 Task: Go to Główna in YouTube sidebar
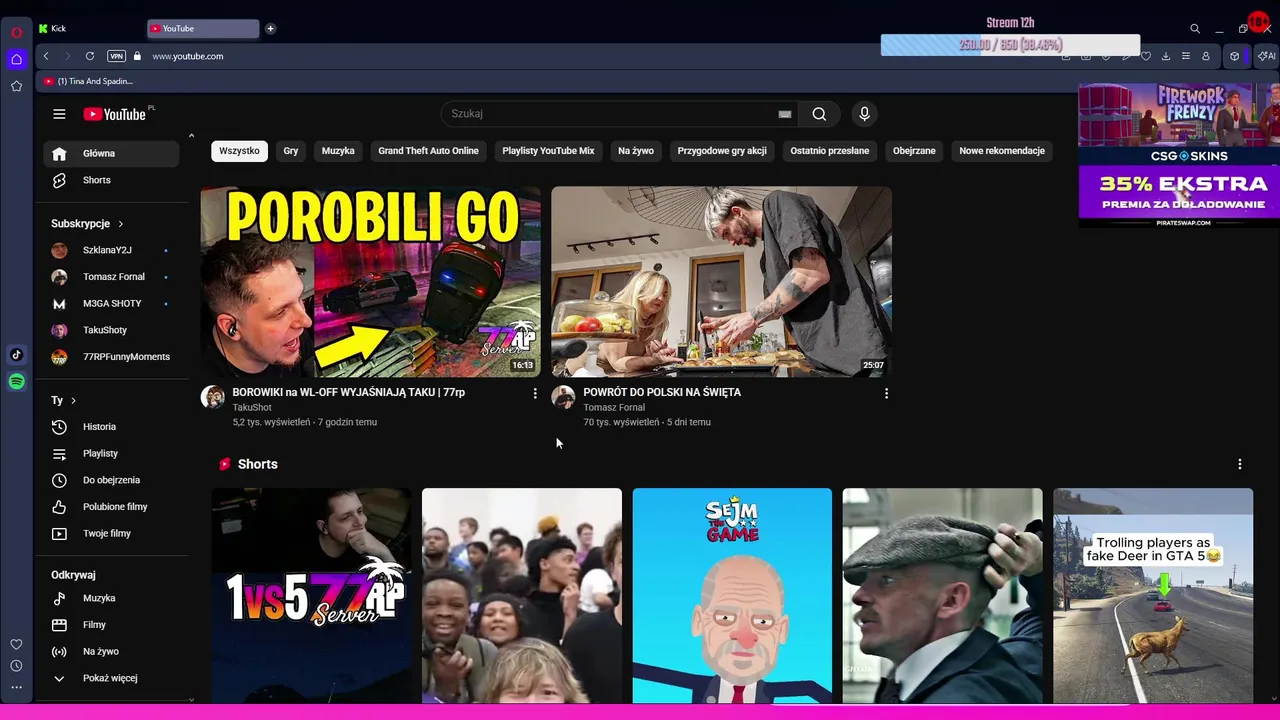click(111, 153)
